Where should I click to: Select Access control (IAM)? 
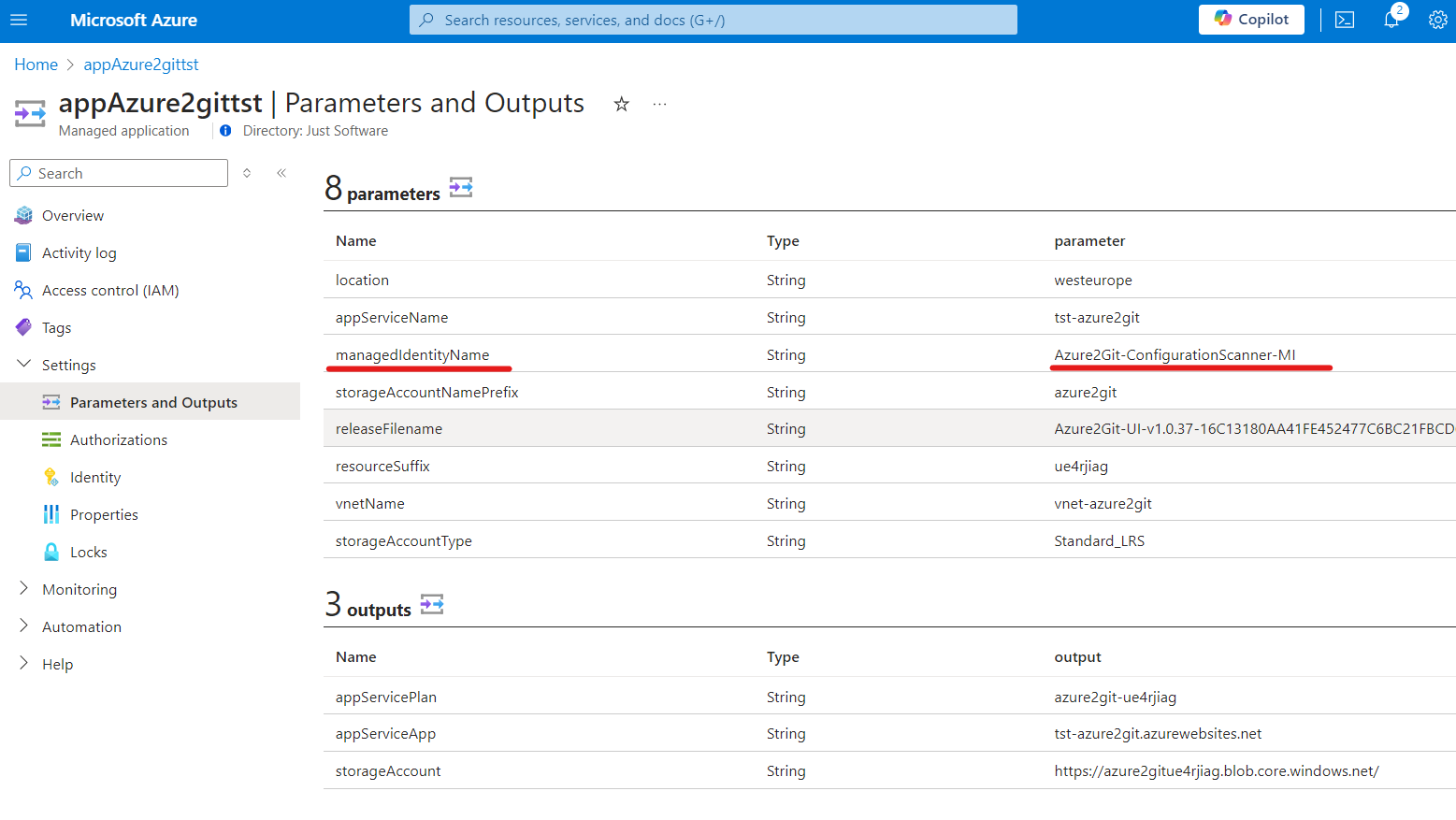point(108,290)
